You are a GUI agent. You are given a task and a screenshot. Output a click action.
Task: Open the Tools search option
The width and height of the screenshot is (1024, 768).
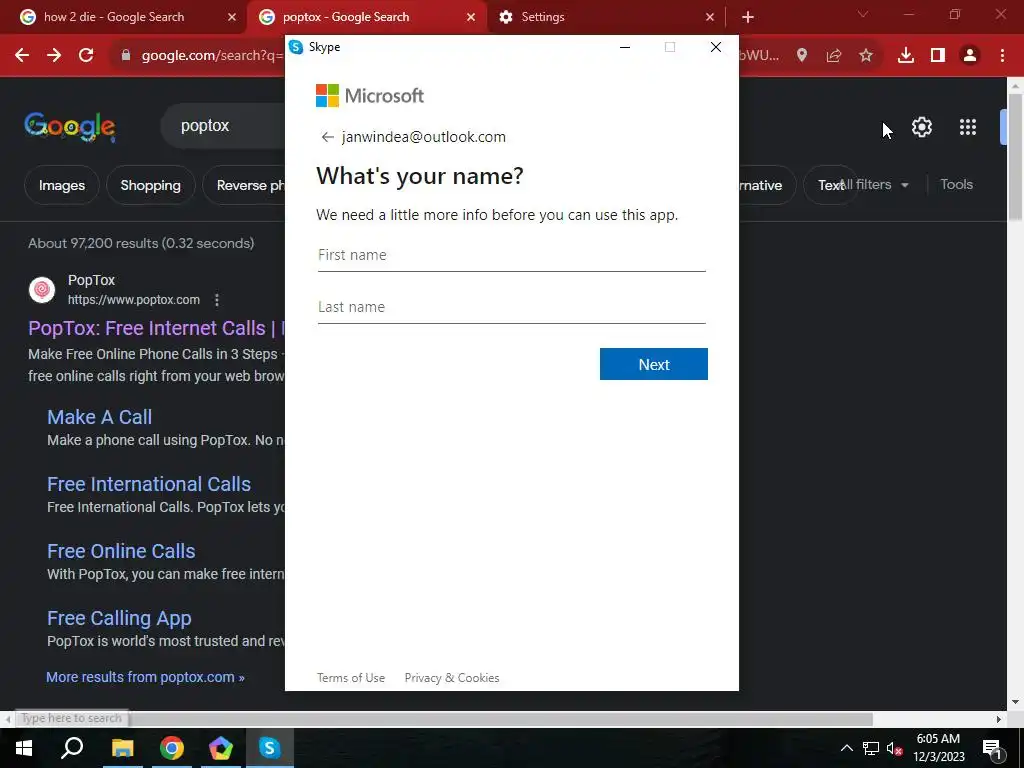[x=956, y=185]
